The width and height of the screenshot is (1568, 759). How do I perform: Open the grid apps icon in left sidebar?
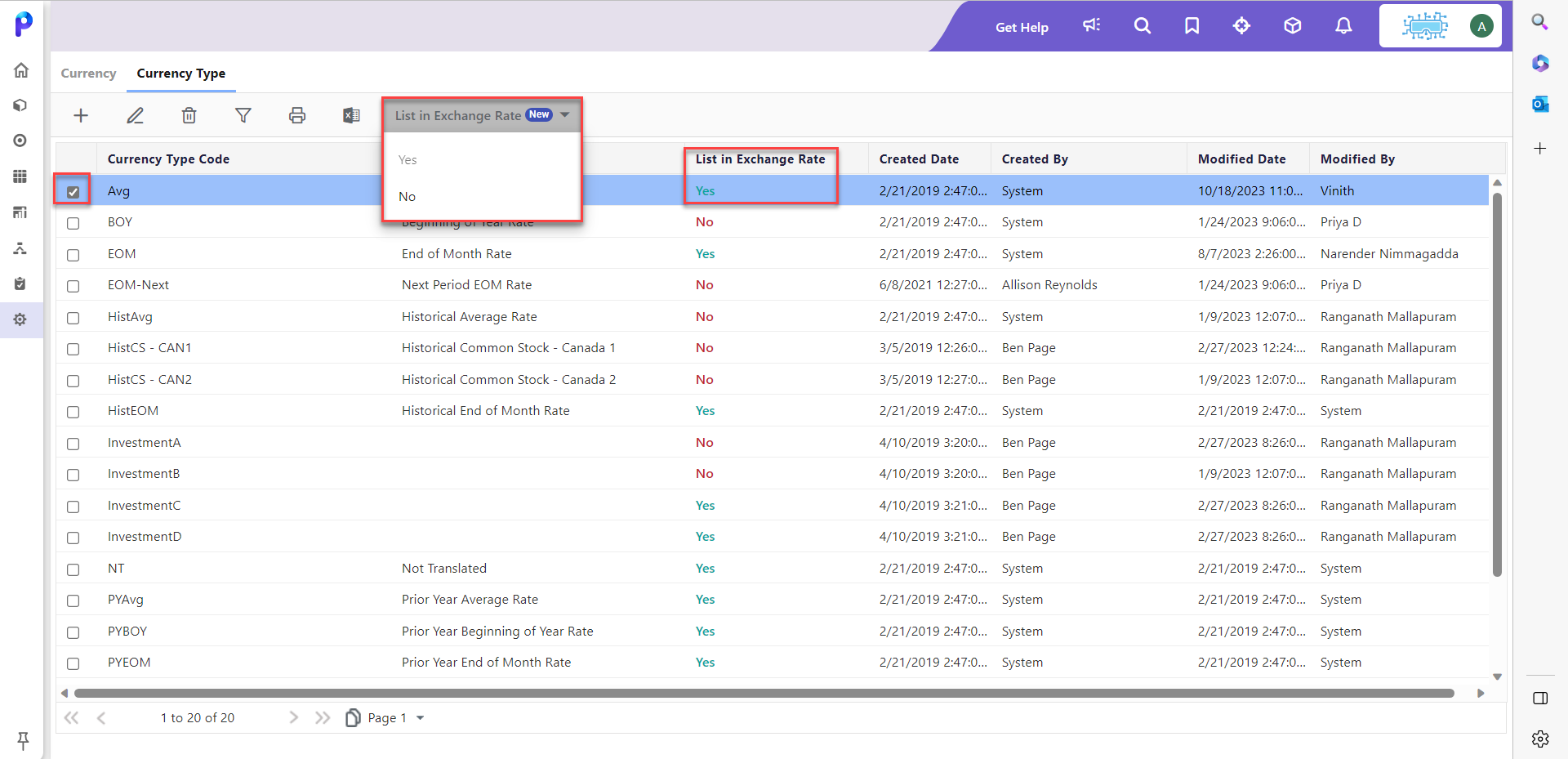click(x=20, y=176)
